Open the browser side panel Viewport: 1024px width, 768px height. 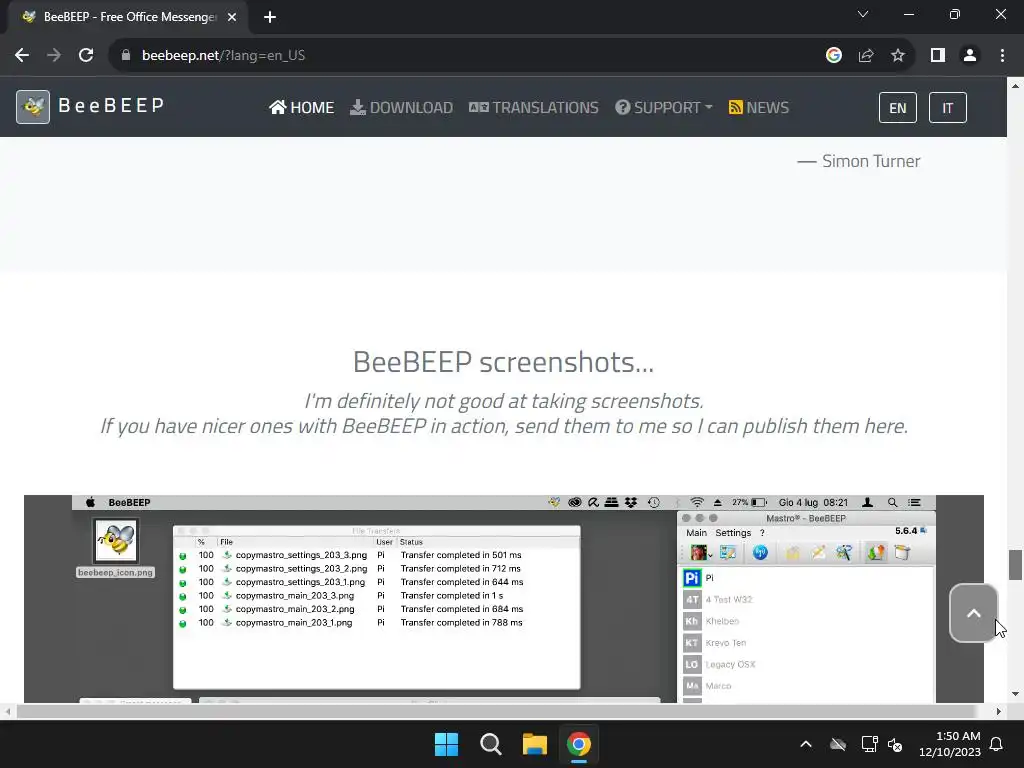938,56
